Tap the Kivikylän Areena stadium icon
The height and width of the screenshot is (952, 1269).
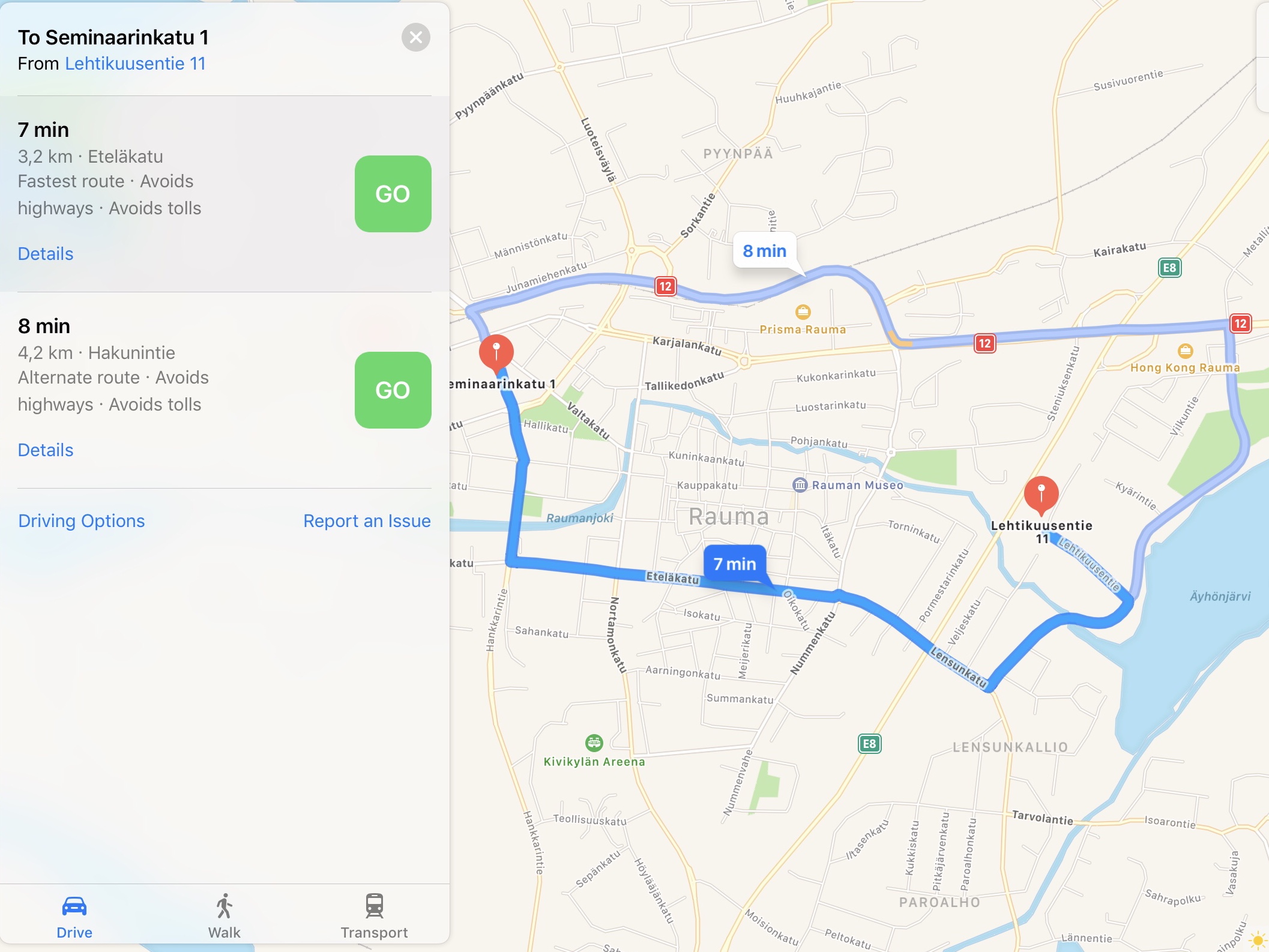[594, 743]
